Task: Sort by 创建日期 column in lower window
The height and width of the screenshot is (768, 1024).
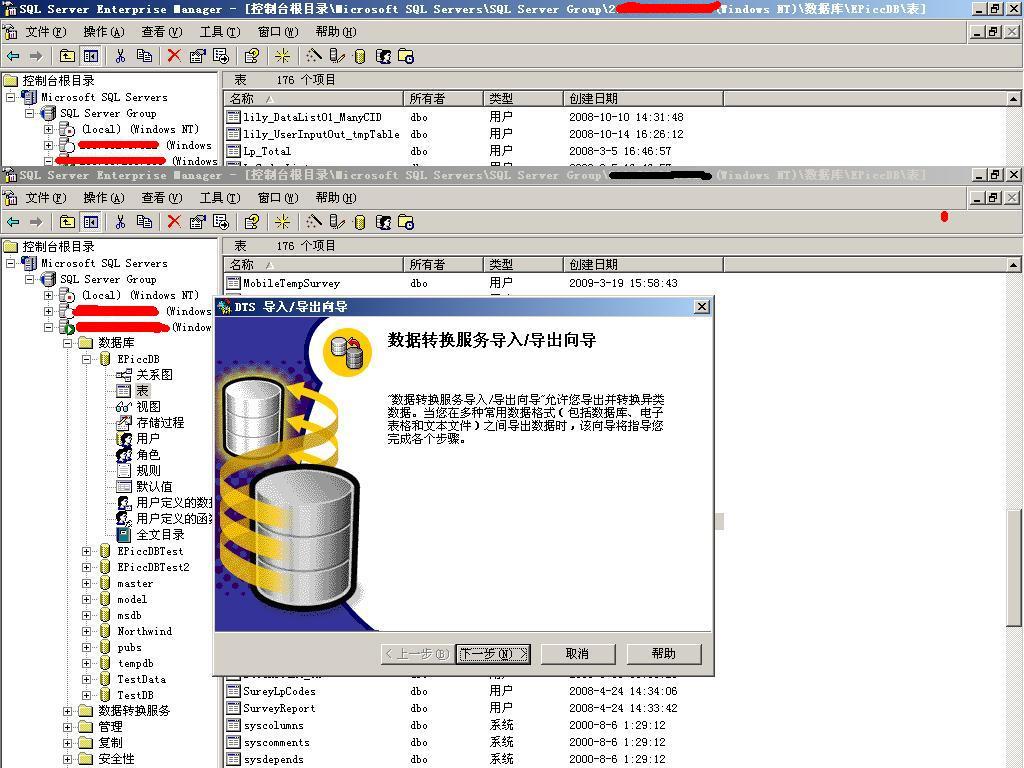Action: 643,264
